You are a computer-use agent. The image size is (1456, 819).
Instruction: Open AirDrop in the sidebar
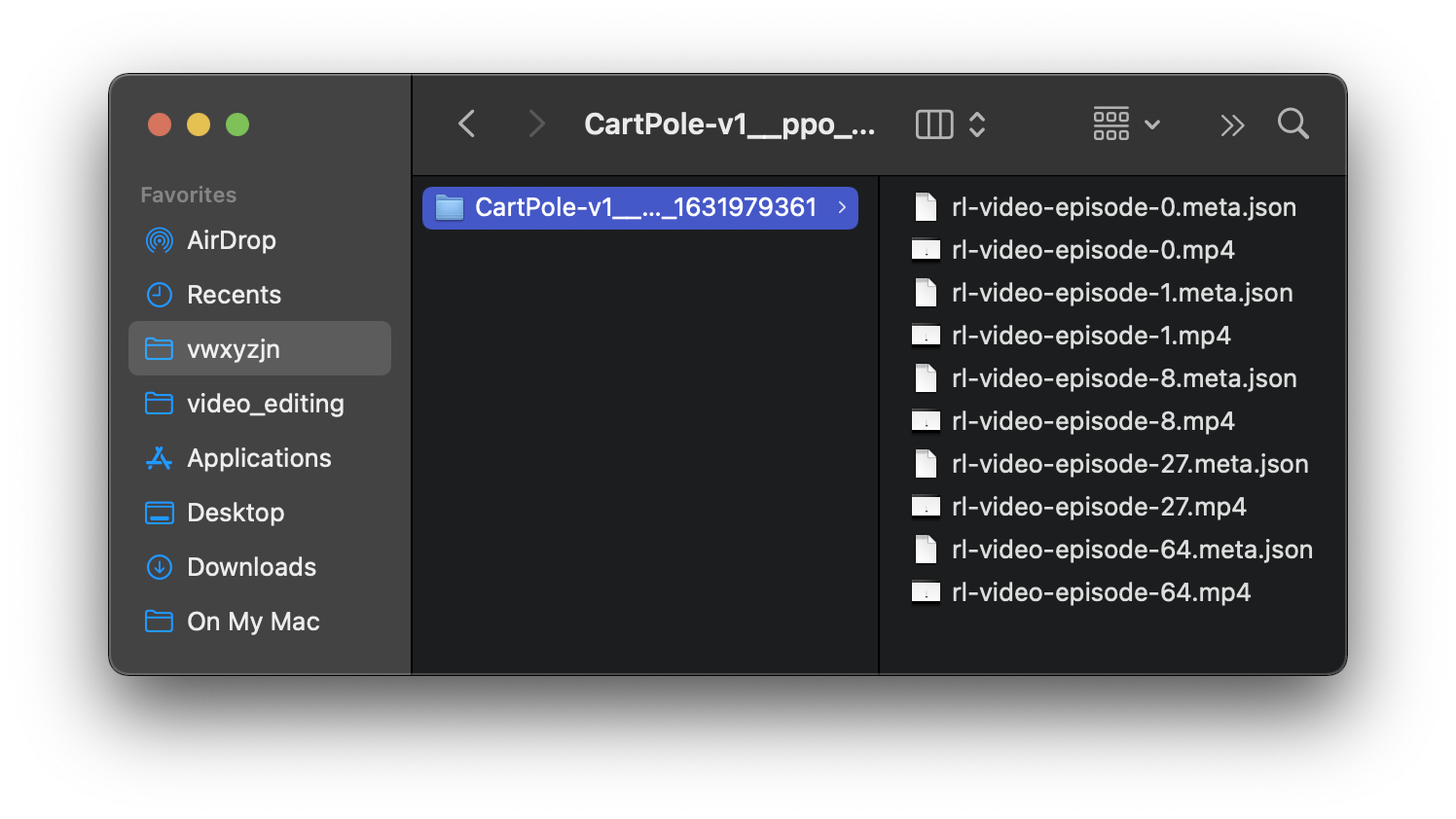pos(260,240)
